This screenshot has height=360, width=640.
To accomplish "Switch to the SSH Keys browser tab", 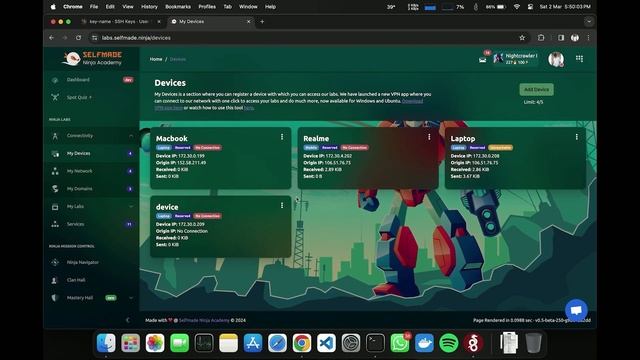I will pyautogui.click(x=121, y=22).
